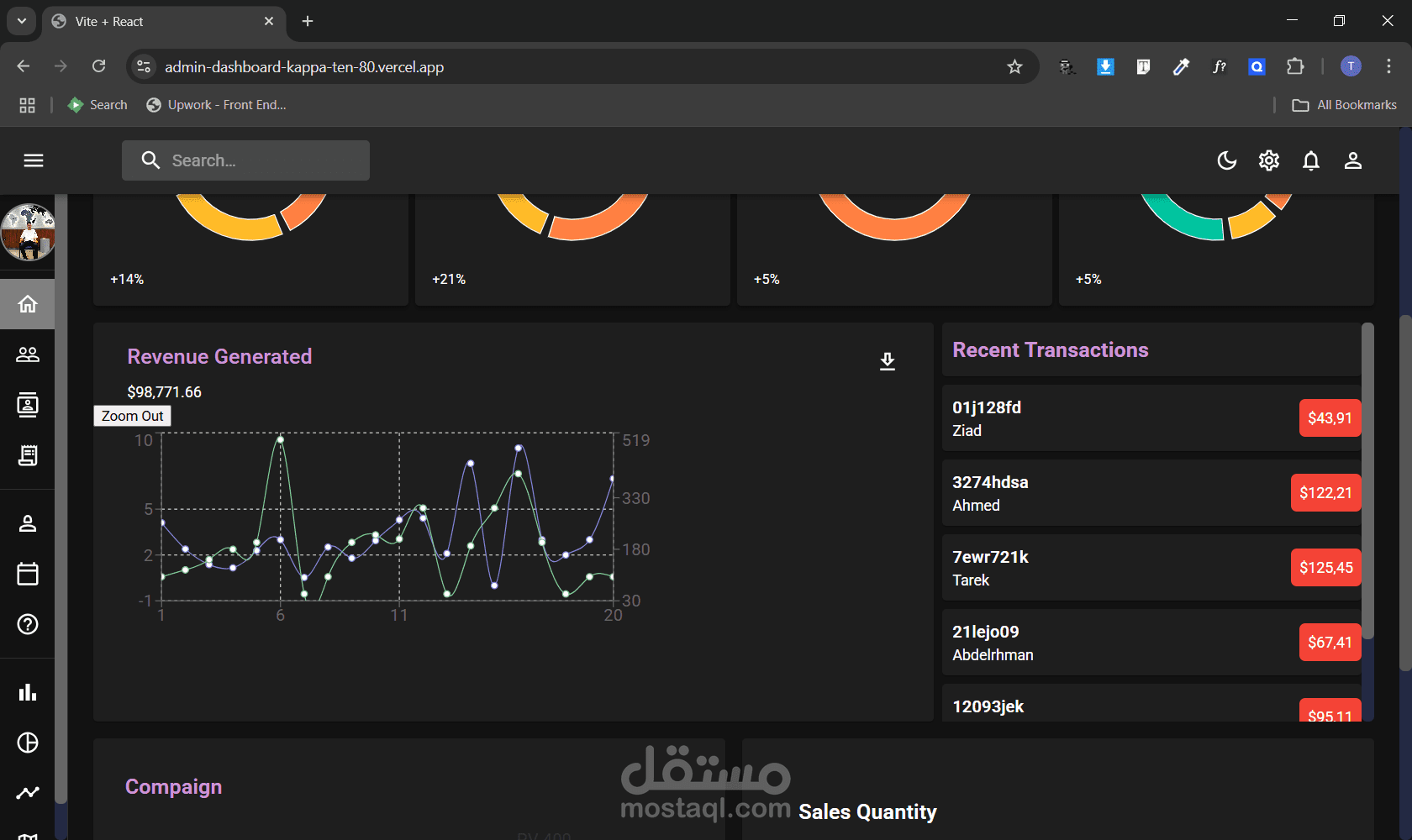Open settings gear in the app header
This screenshot has height=840, width=1412.
coord(1269,160)
